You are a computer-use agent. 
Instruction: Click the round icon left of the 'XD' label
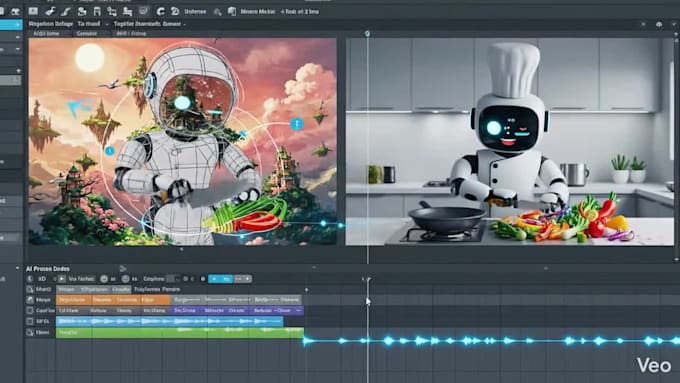click(30, 279)
